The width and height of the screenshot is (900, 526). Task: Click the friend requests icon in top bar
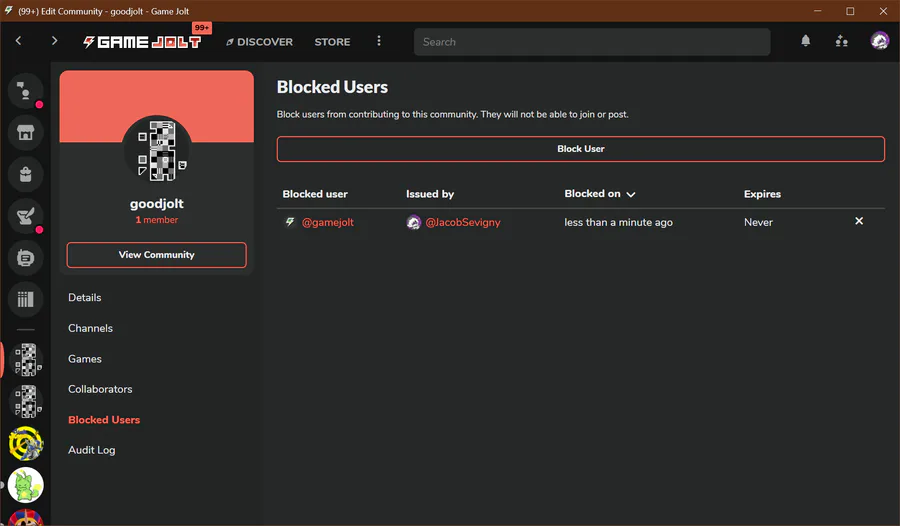(x=841, y=41)
